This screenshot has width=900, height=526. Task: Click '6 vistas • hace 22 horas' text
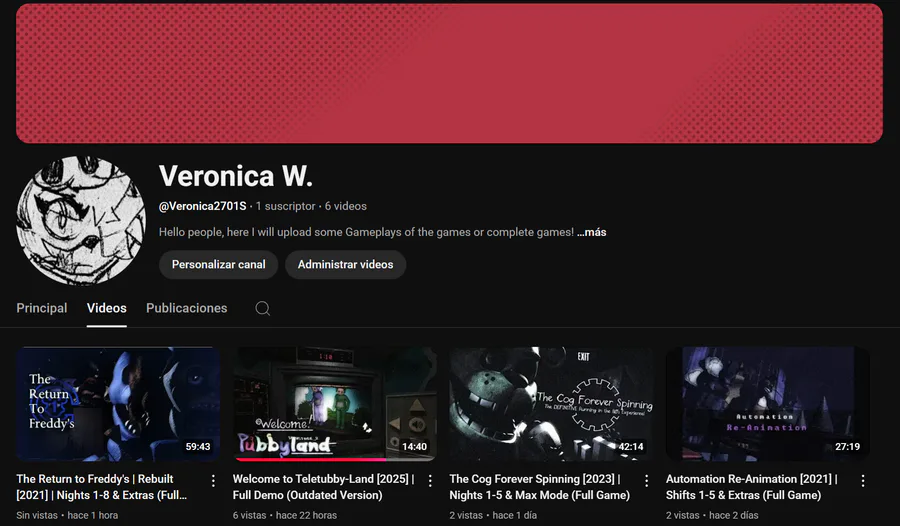pos(285,516)
